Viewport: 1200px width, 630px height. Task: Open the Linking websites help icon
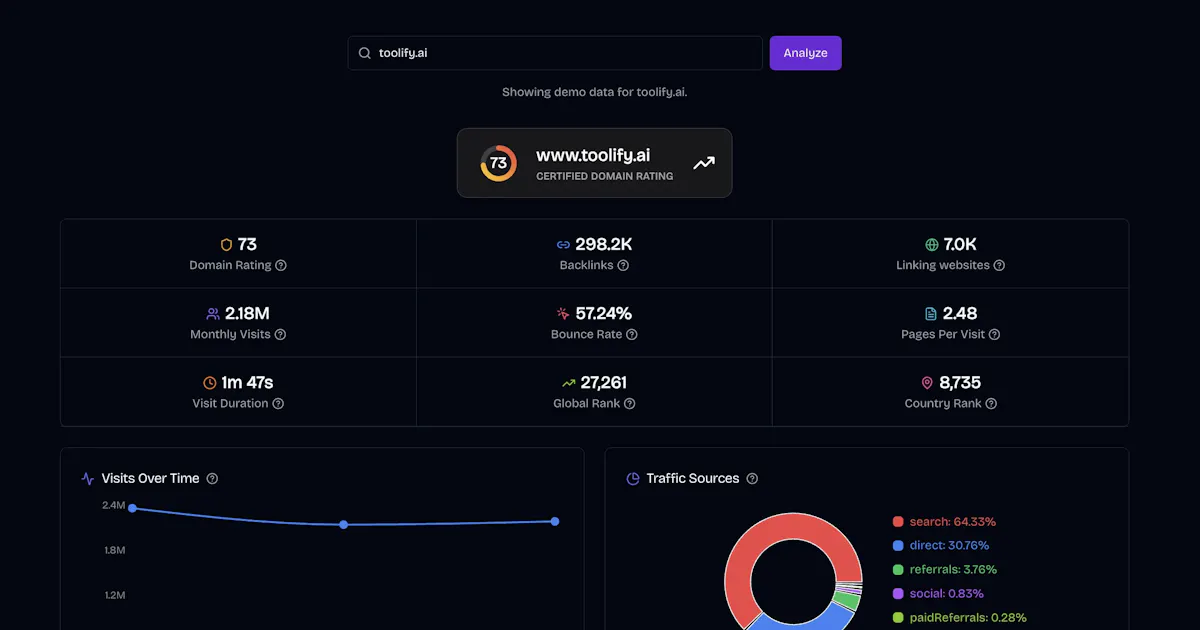point(999,266)
